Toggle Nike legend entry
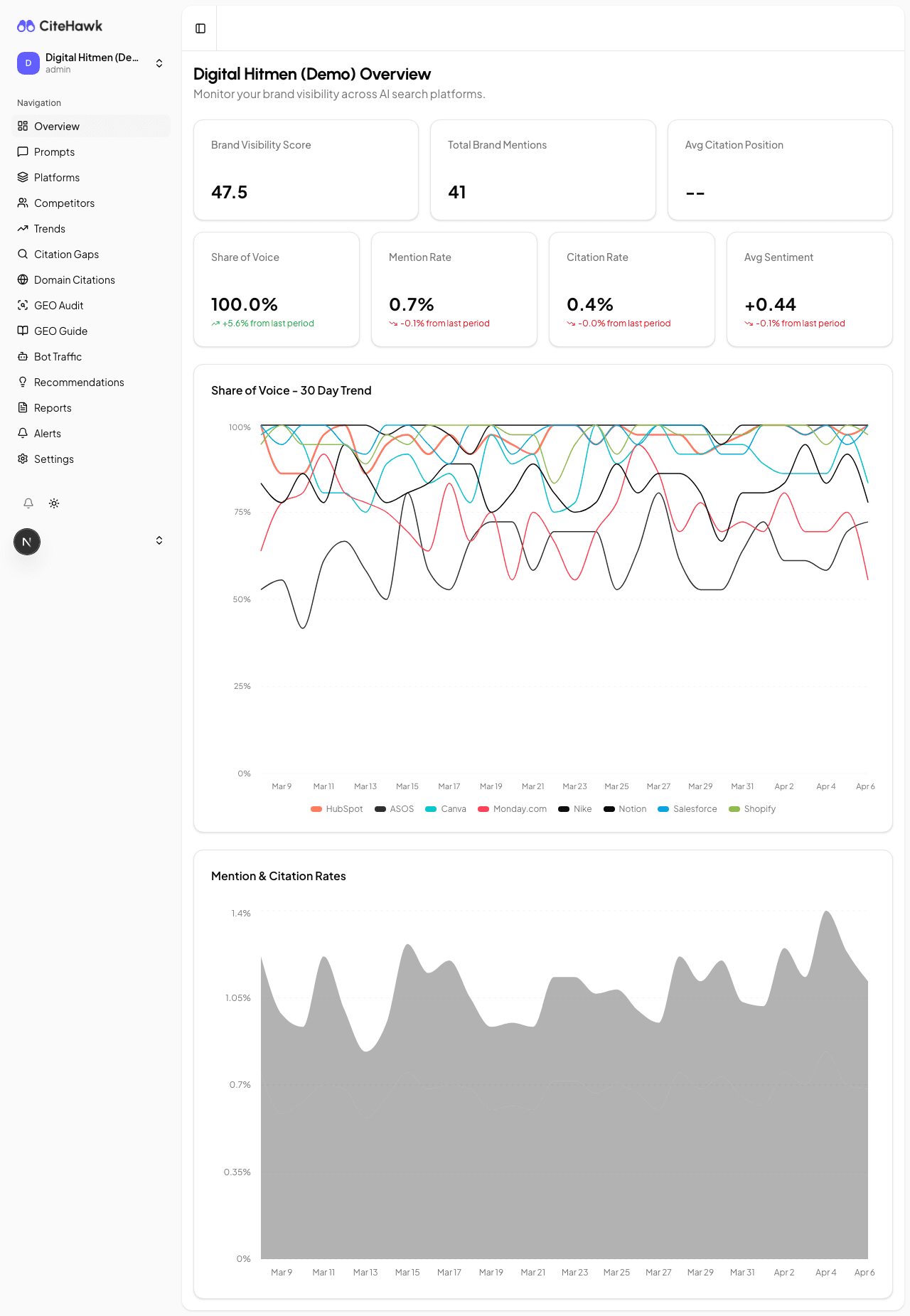910x1316 pixels. point(575,809)
